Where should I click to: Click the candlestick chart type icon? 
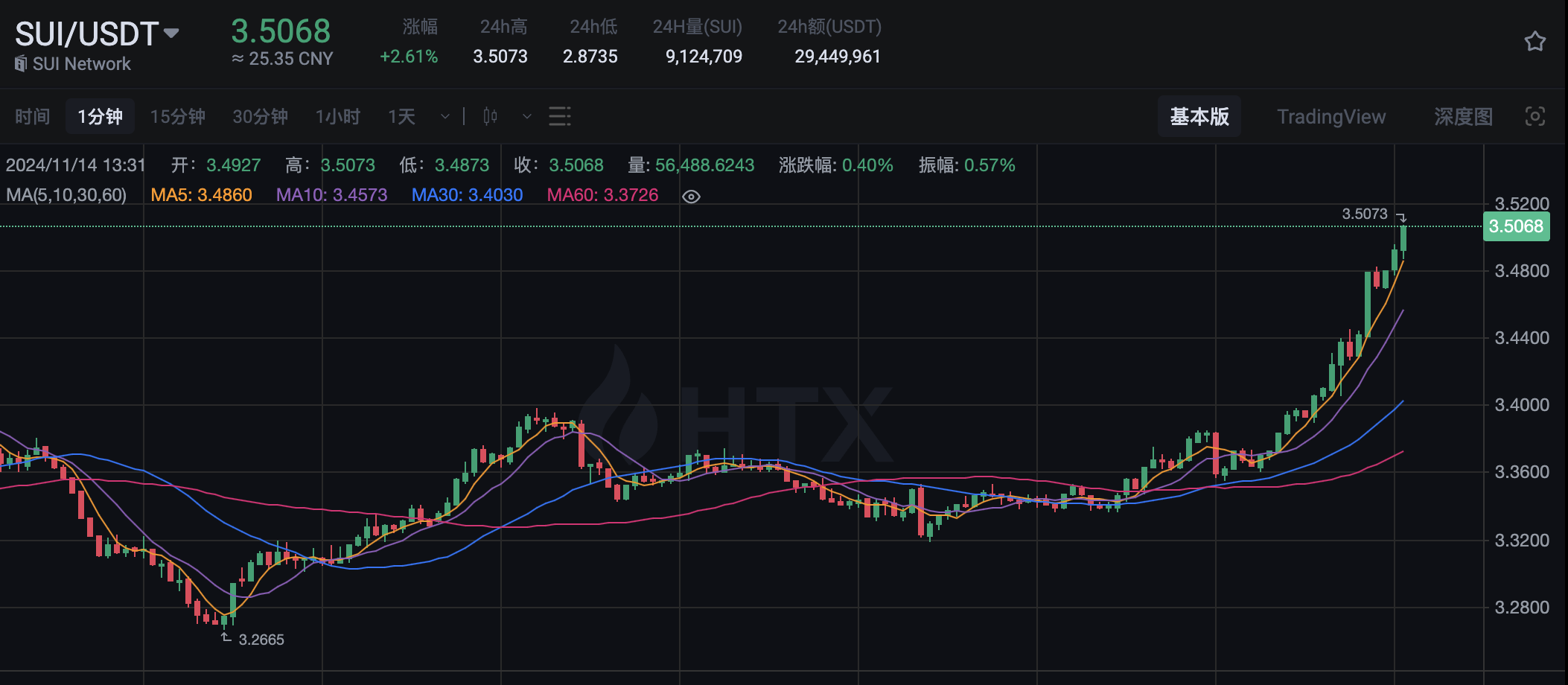pos(490,117)
